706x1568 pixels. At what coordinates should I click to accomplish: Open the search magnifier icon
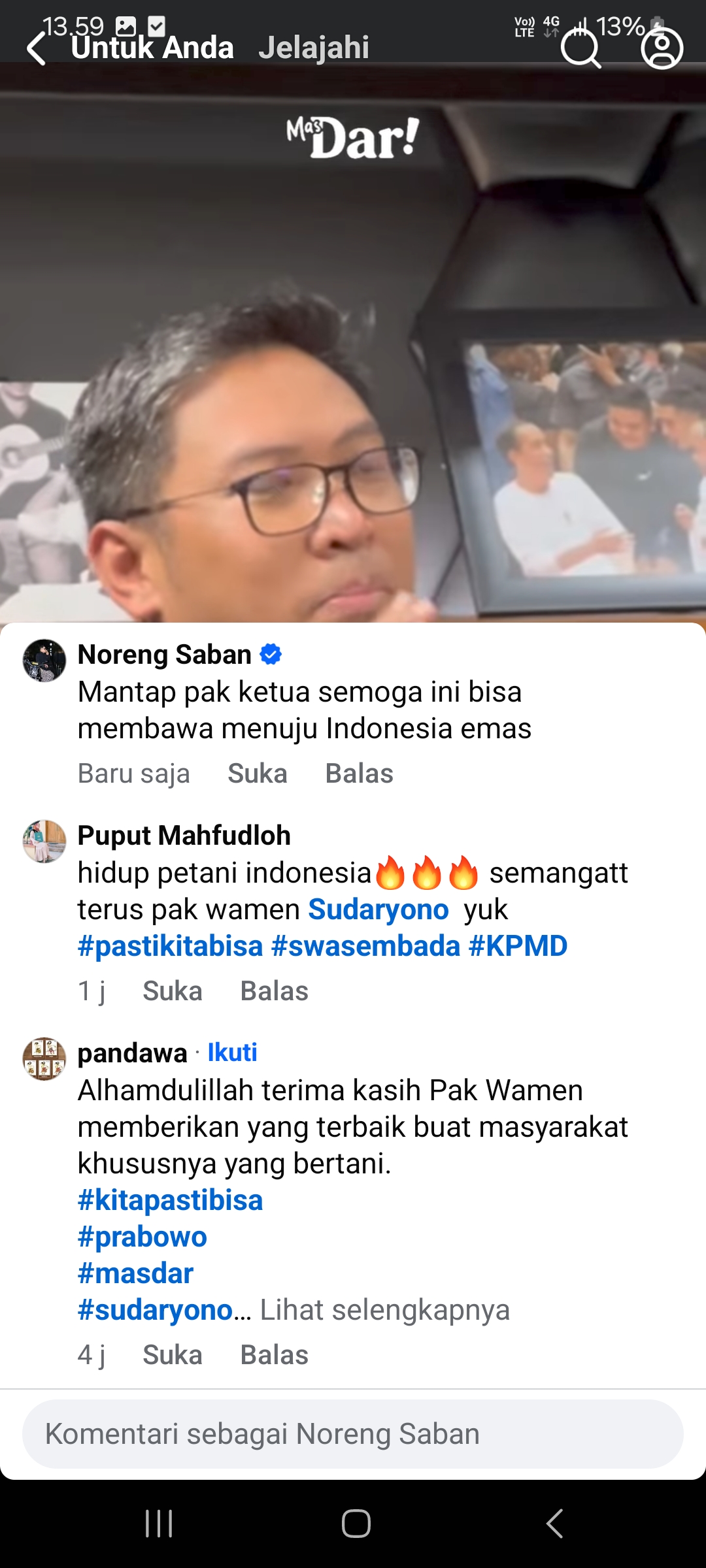(580, 48)
